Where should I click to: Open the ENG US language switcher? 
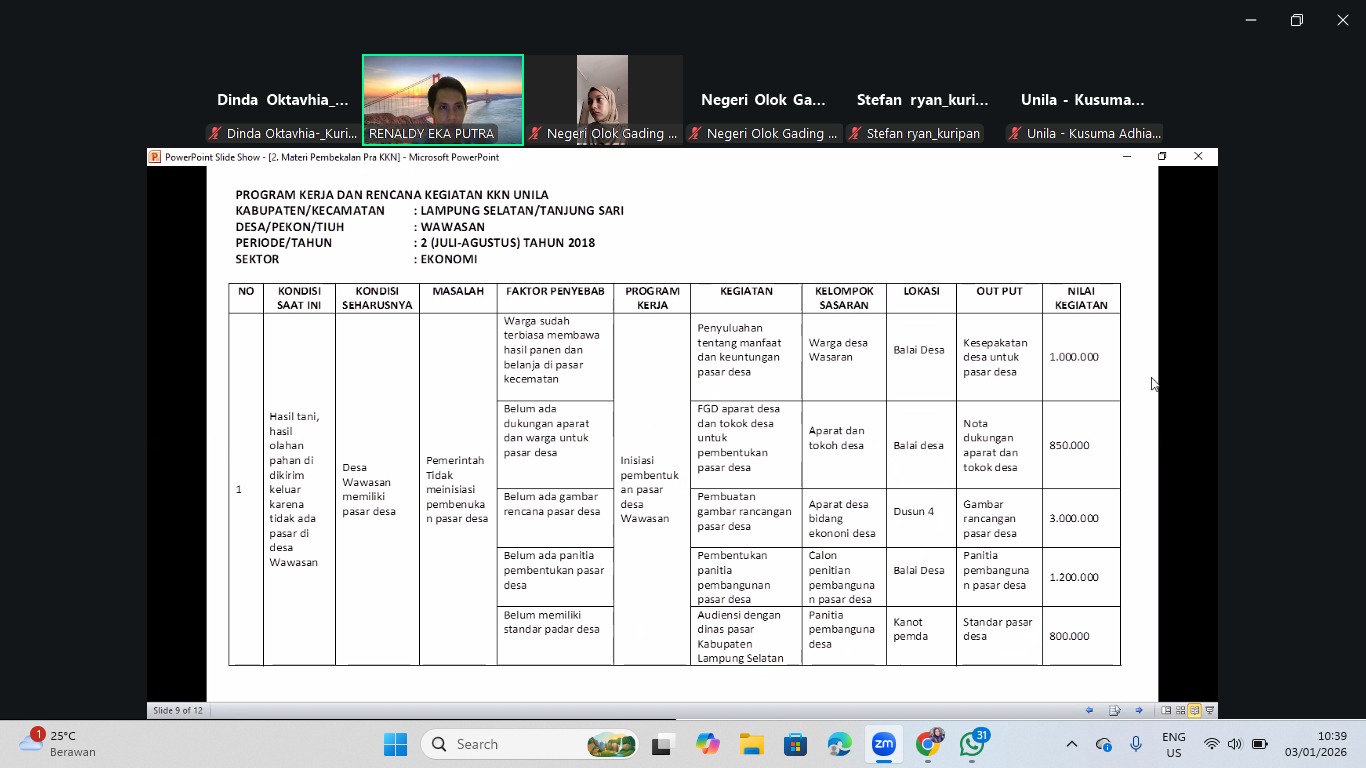1174,744
